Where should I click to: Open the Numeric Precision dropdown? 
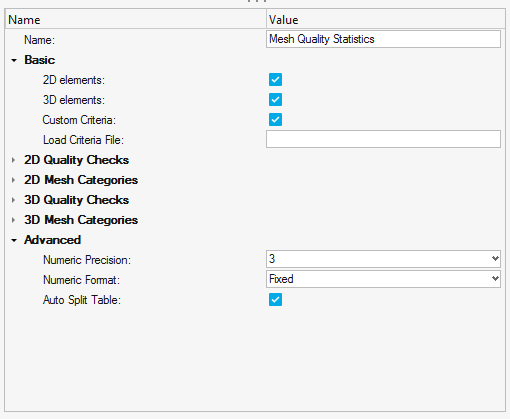point(383,259)
